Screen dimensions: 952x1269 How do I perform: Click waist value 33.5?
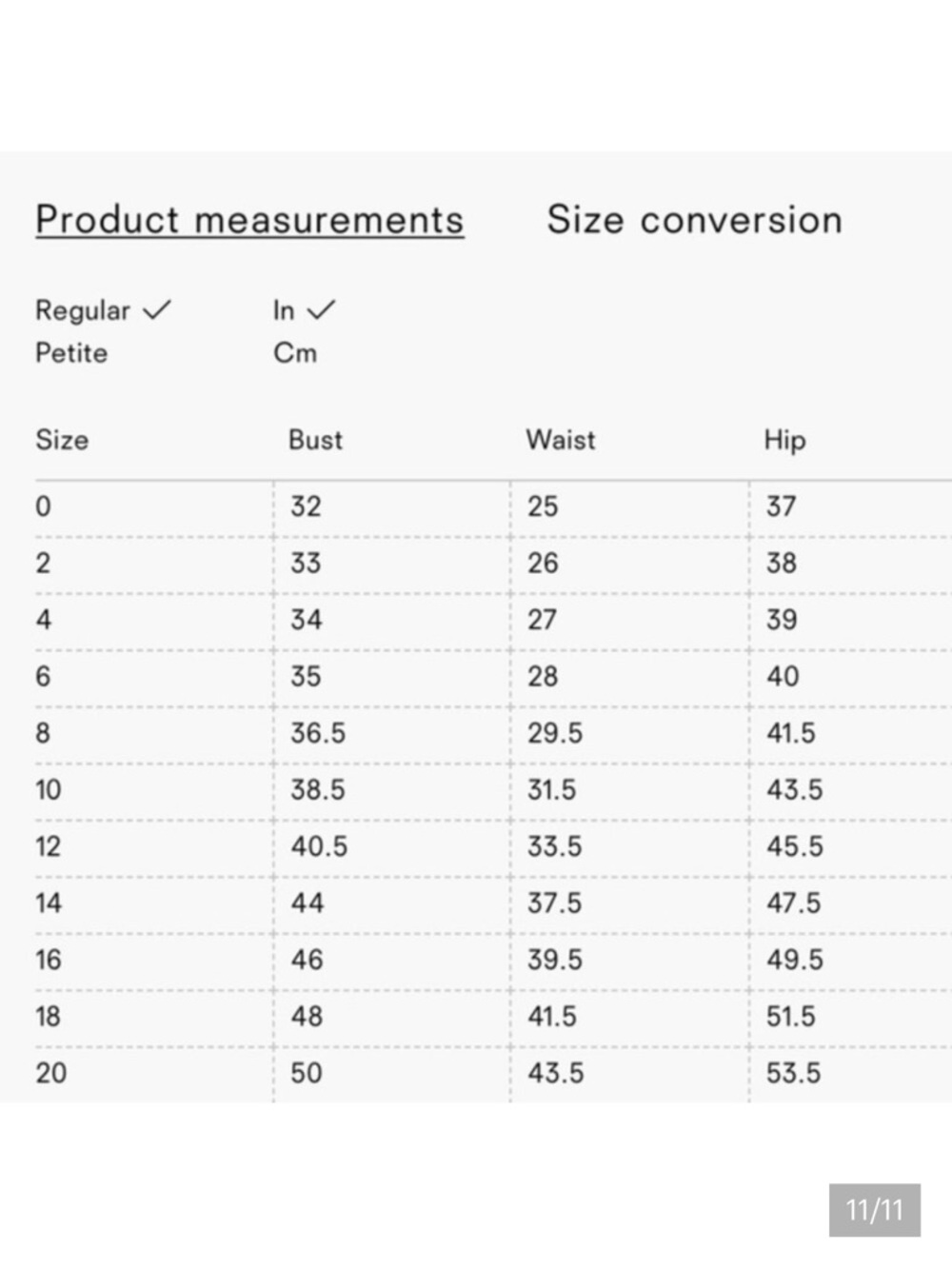tap(555, 846)
